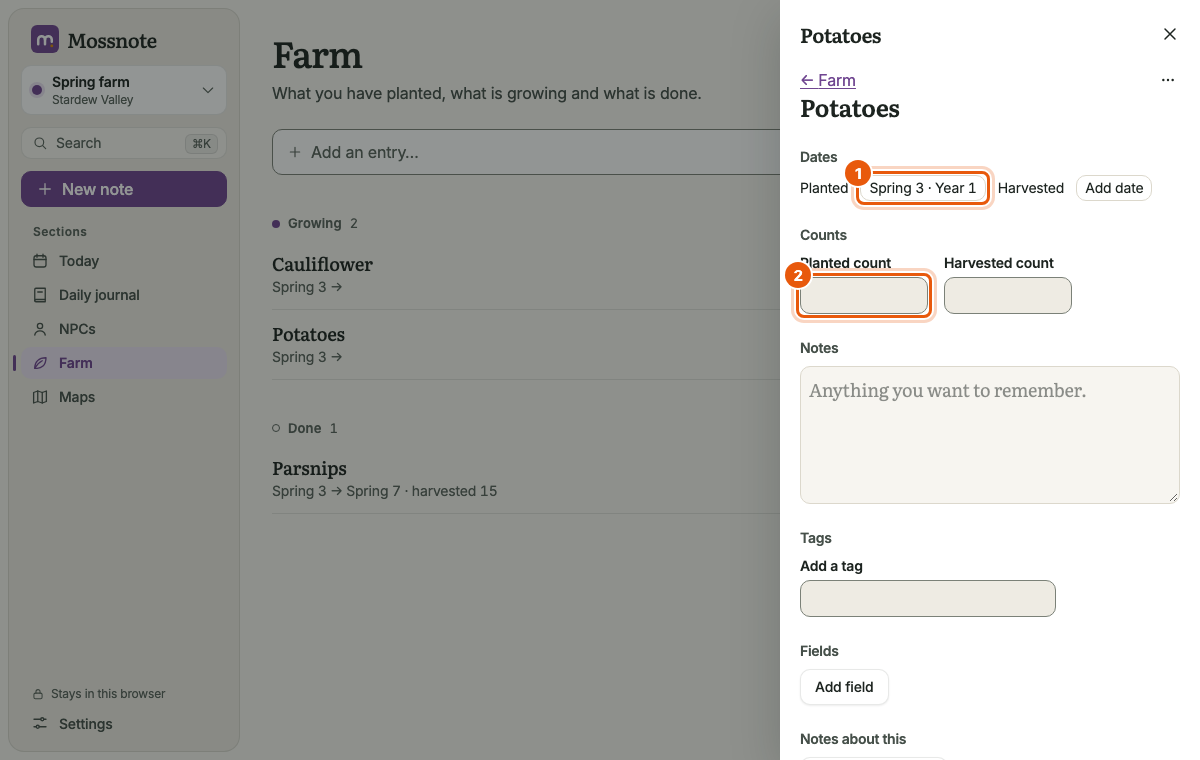Edit the Spring 3 · Year 1 planted date
Image resolution: width=1200 pixels, height=760 pixels.
coord(923,188)
